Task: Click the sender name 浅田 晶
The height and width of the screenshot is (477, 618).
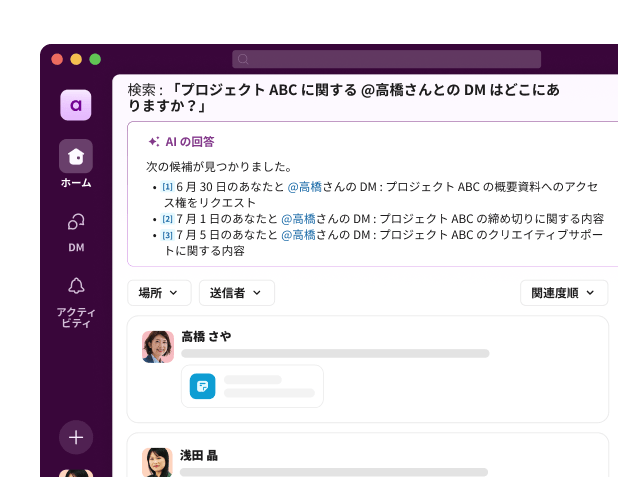Action: pos(199,455)
